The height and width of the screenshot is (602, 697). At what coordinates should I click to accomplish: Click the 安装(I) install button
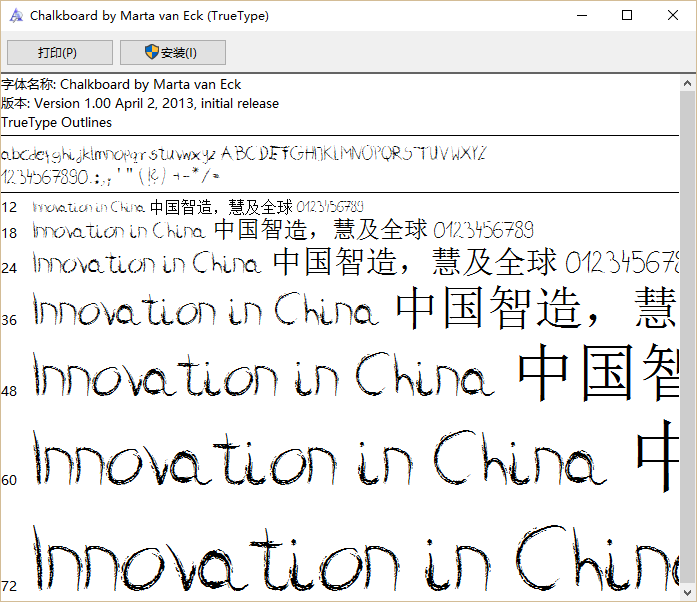pos(172,52)
